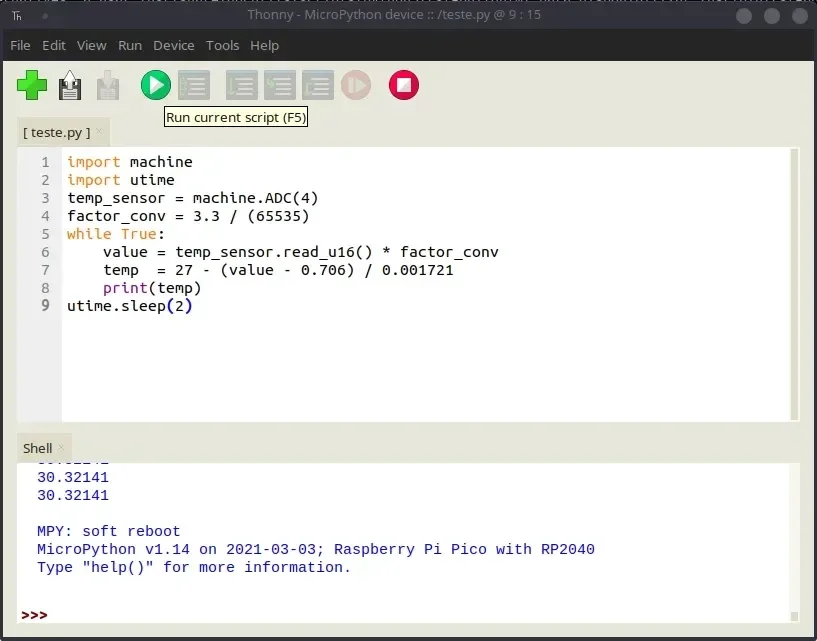The height and width of the screenshot is (641, 817).
Task: Click line number 1 in gutter
Action: 45,163
